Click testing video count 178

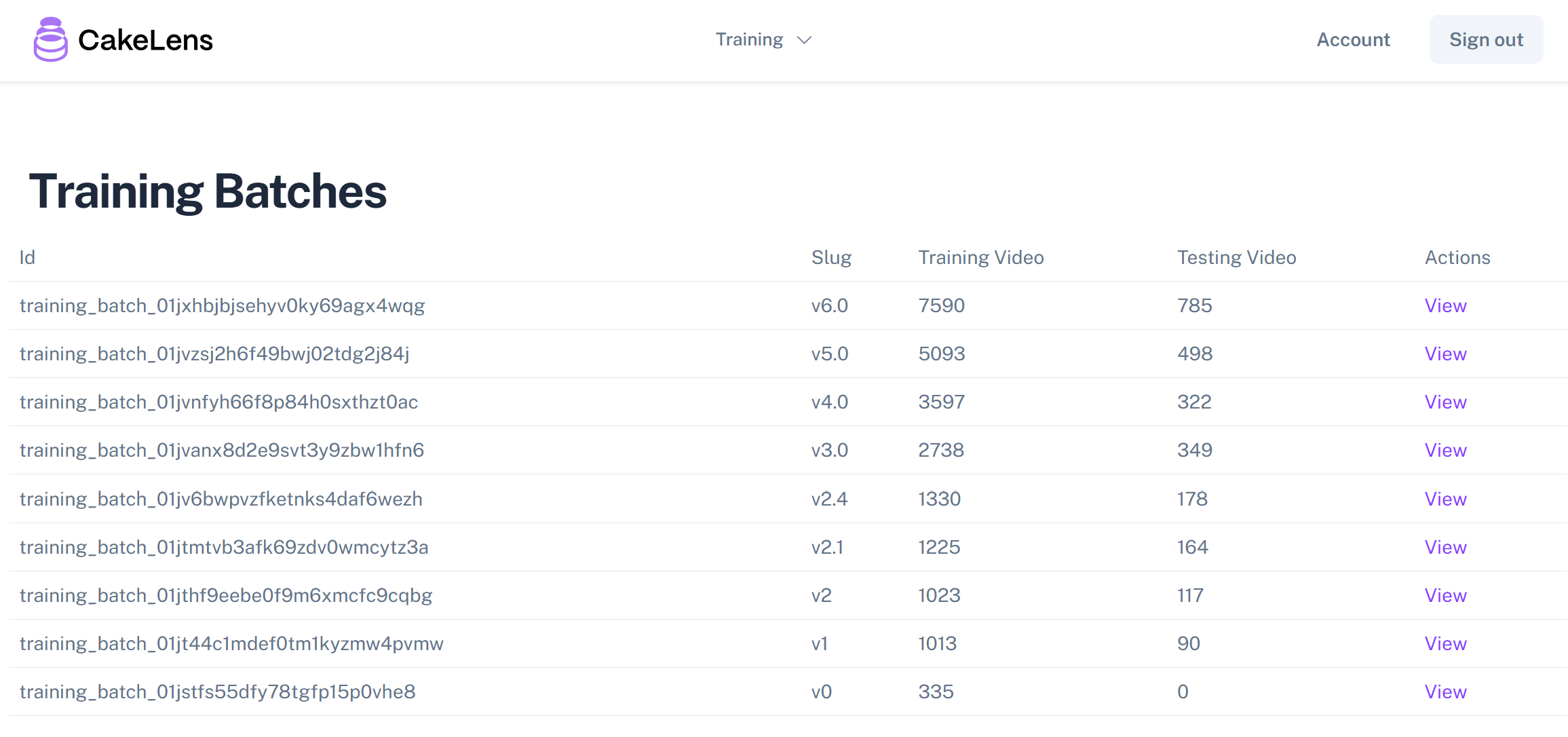tap(1192, 499)
